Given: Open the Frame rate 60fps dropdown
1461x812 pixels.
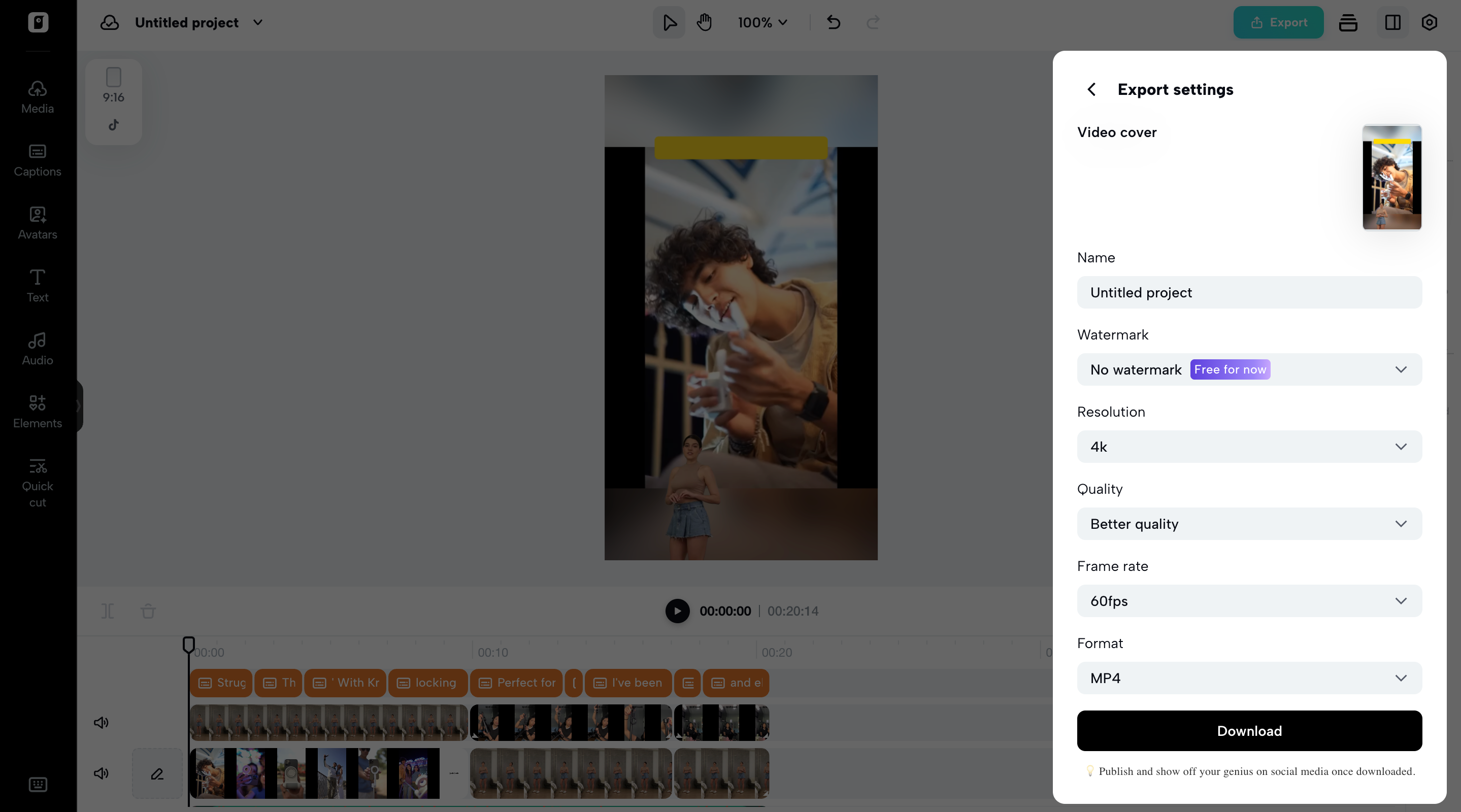Looking at the screenshot, I should pyautogui.click(x=1249, y=601).
